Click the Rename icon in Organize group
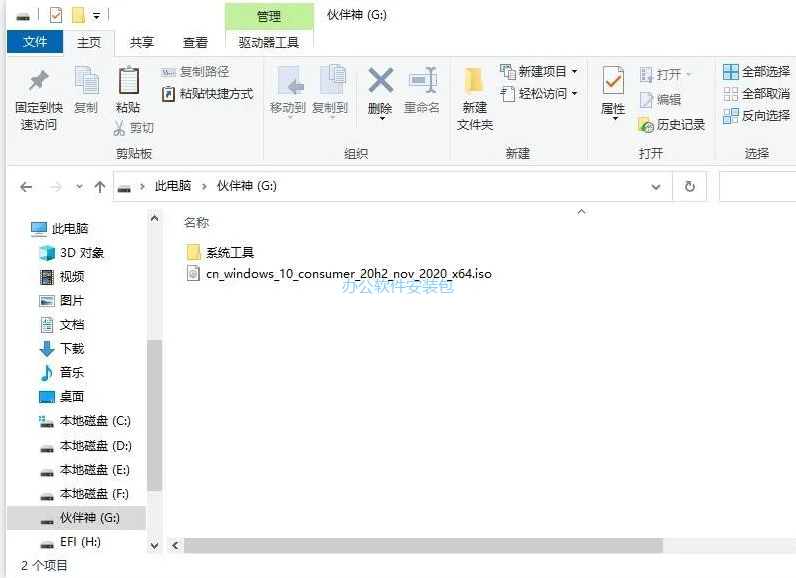Image resolution: width=796 pixels, height=578 pixels. click(x=421, y=82)
